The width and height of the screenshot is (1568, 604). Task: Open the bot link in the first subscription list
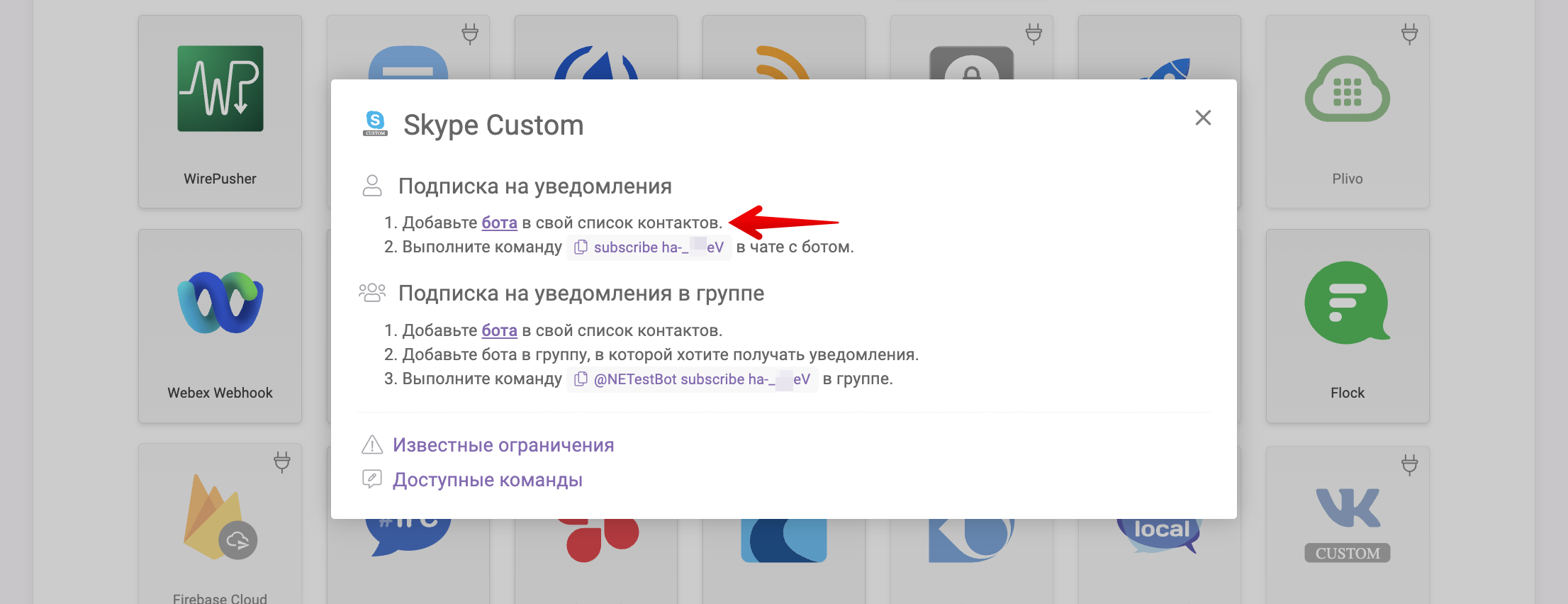coord(499,223)
